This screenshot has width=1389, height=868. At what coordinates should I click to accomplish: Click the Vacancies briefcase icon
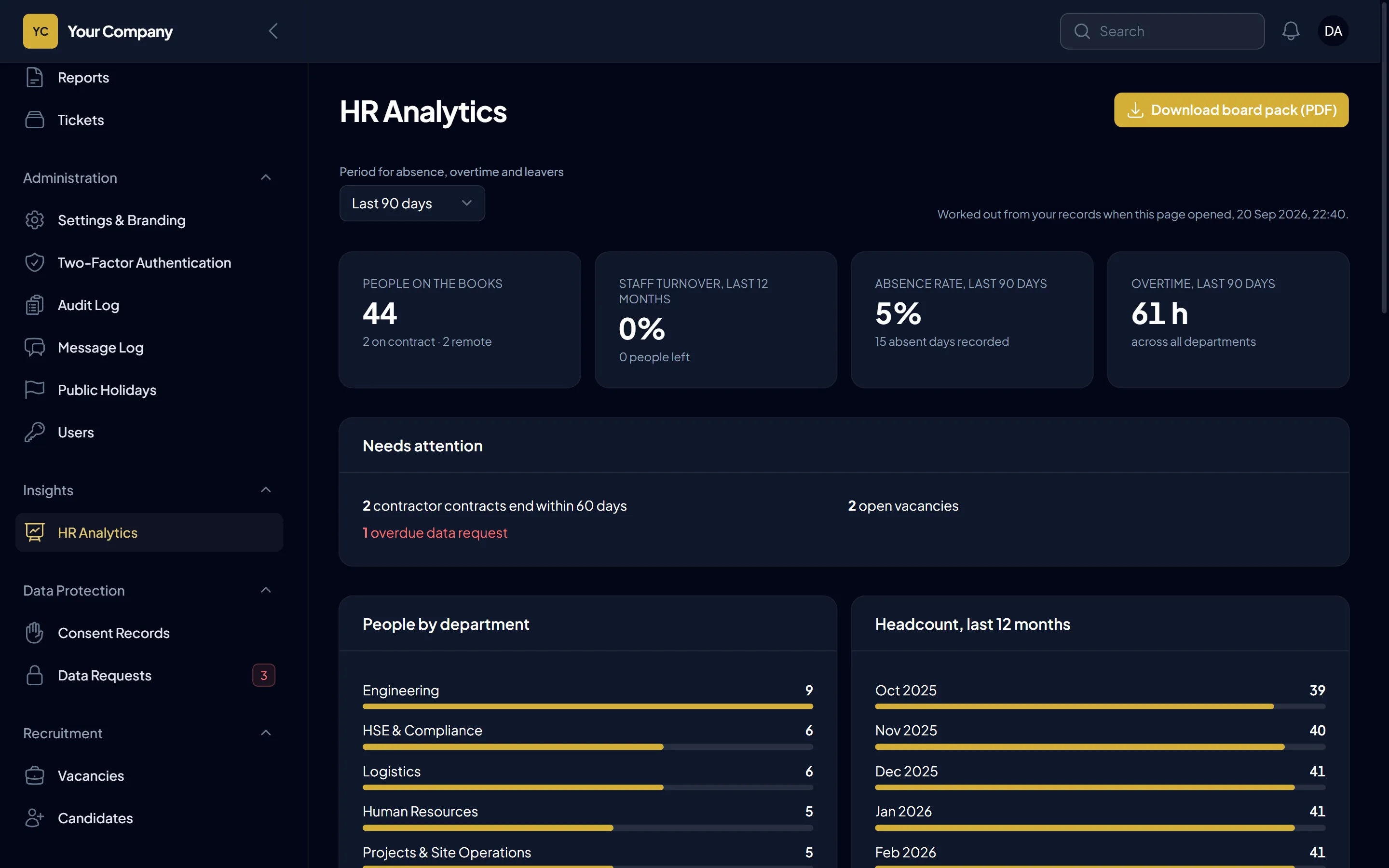tap(34, 775)
